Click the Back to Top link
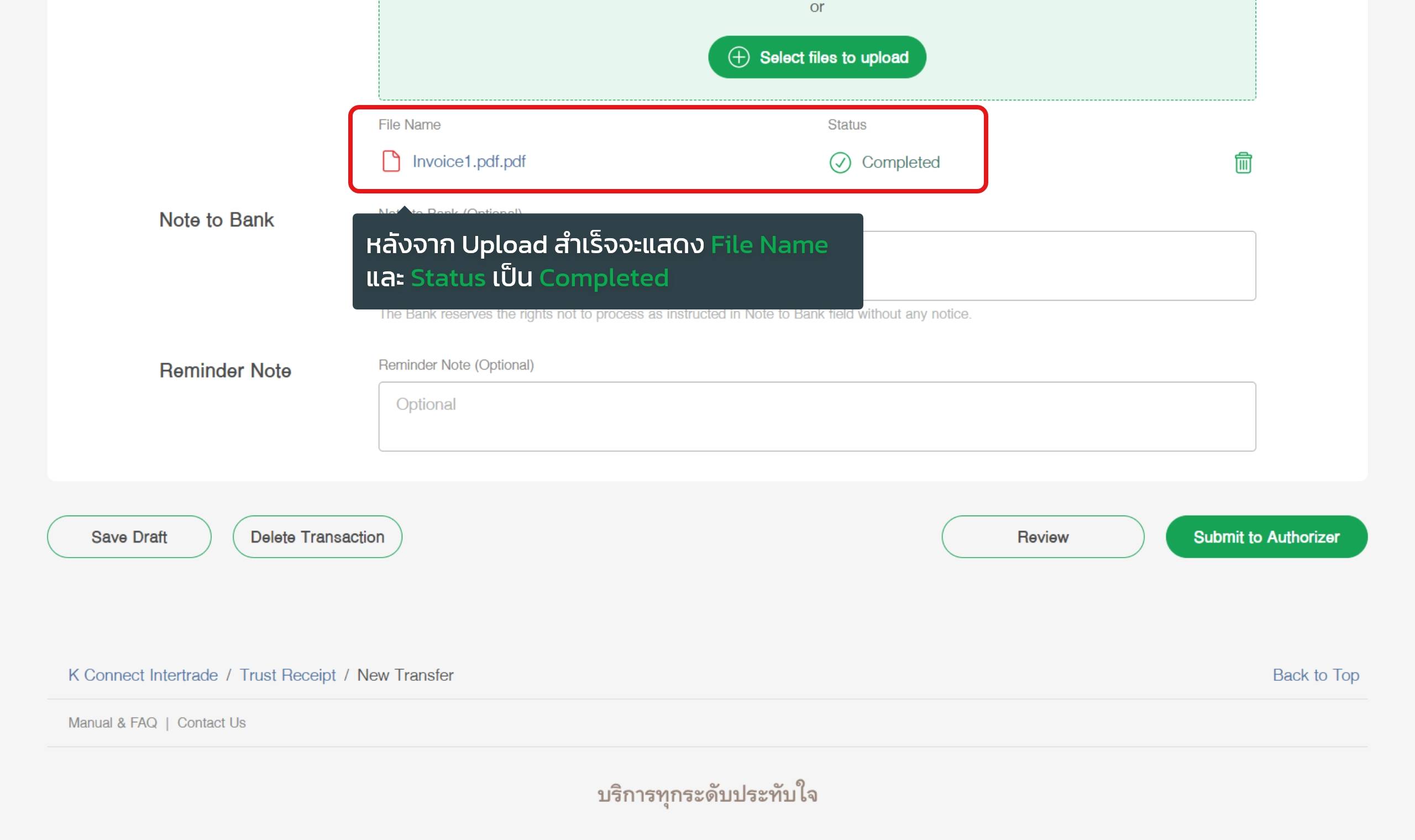The image size is (1415, 840). point(1316,675)
